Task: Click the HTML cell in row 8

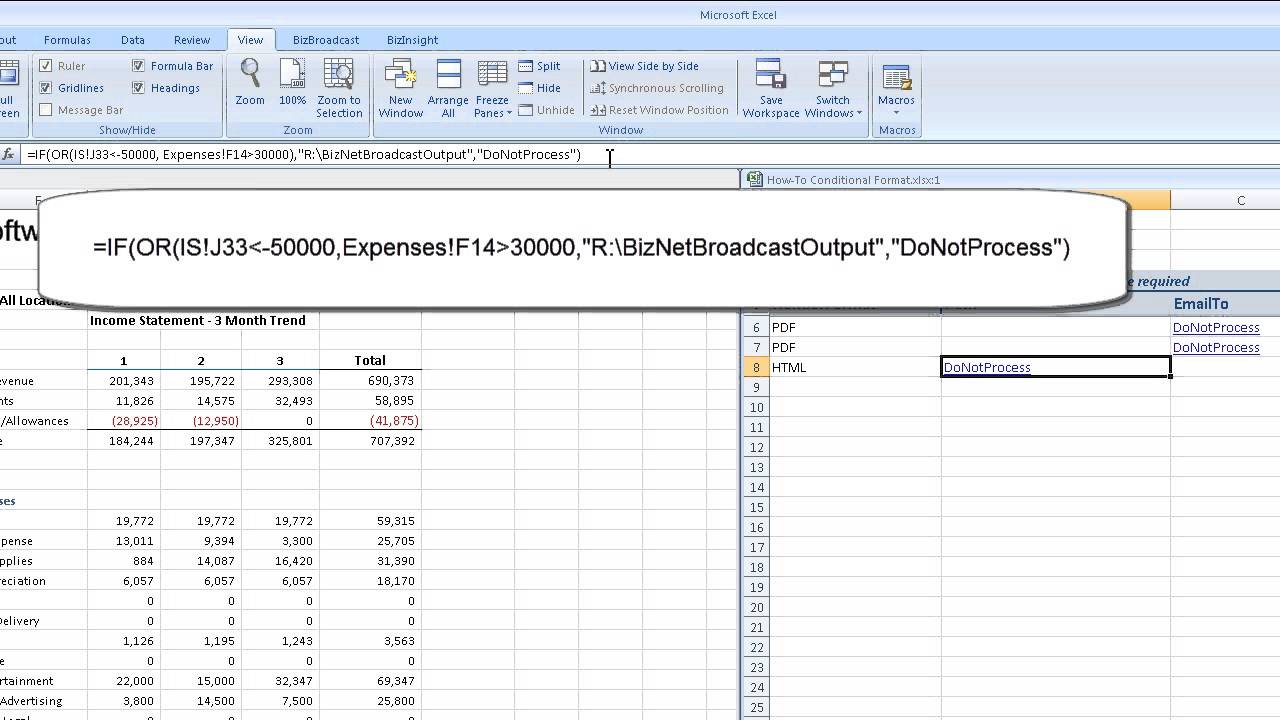Action: pos(855,367)
